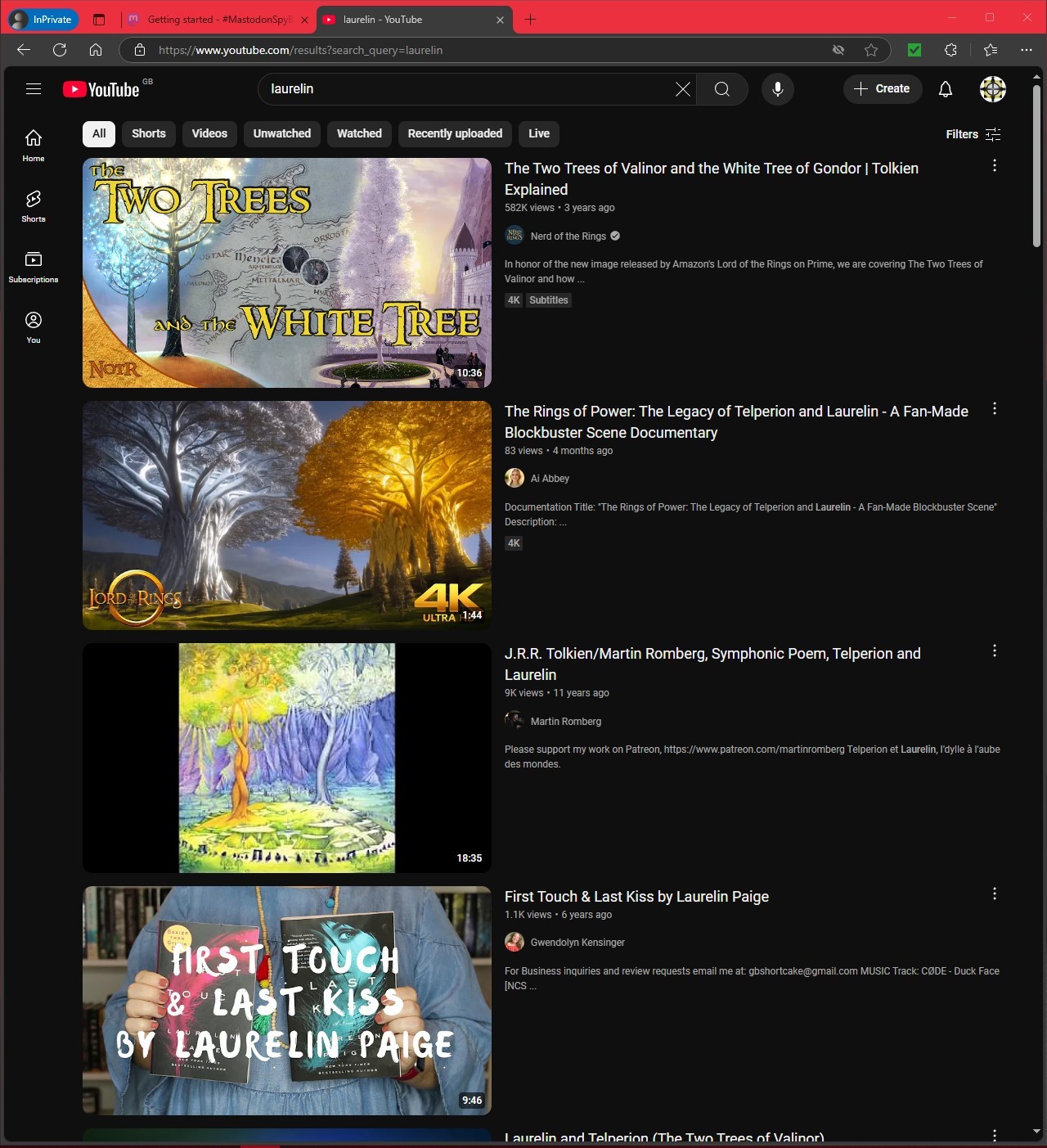Open a new tab with the plus button

pos(531,20)
